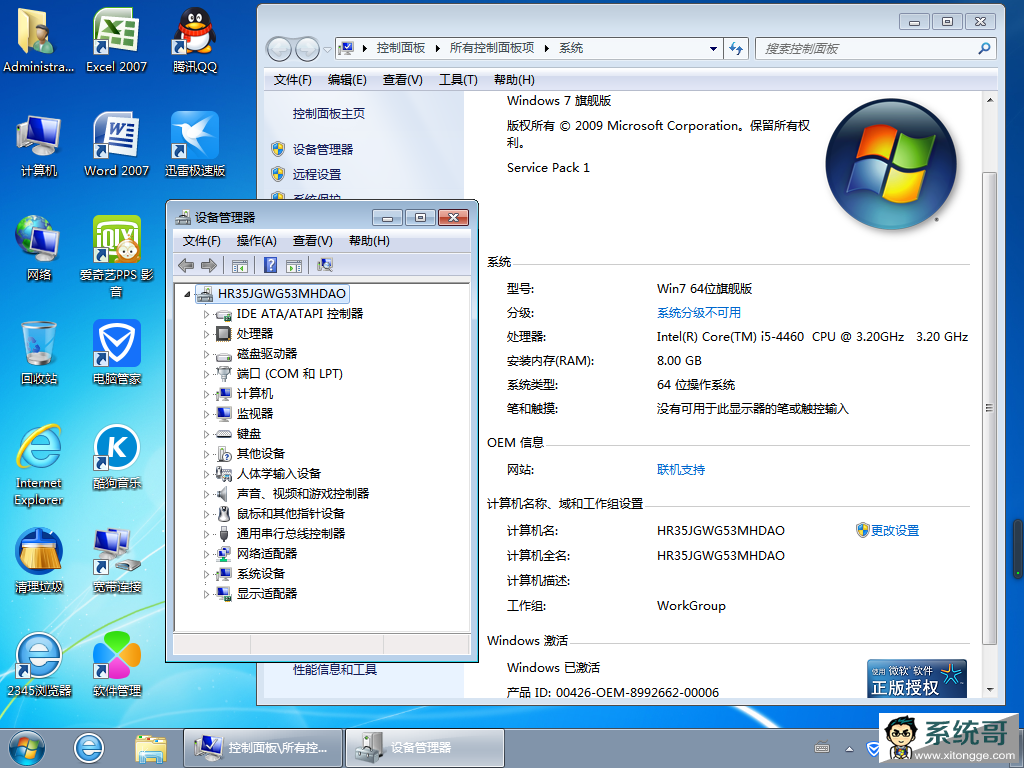The height and width of the screenshot is (768, 1024).
Task: Open the 联机支持 website link
Action: (681, 470)
